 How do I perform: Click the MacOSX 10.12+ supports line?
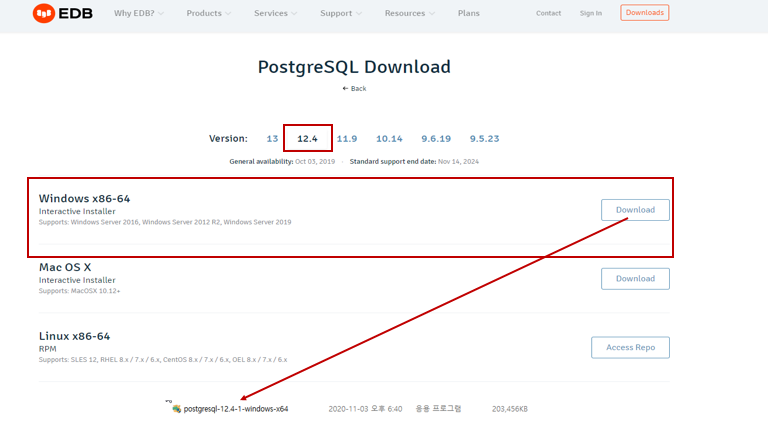79,291
